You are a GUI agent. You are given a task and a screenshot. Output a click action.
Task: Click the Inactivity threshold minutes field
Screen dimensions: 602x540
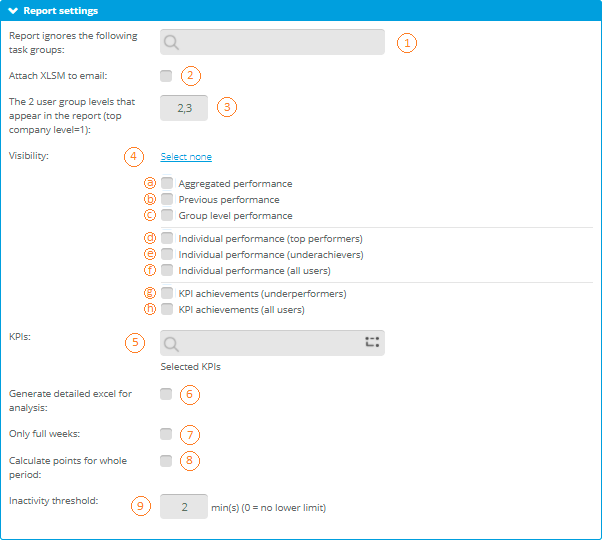coord(184,507)
